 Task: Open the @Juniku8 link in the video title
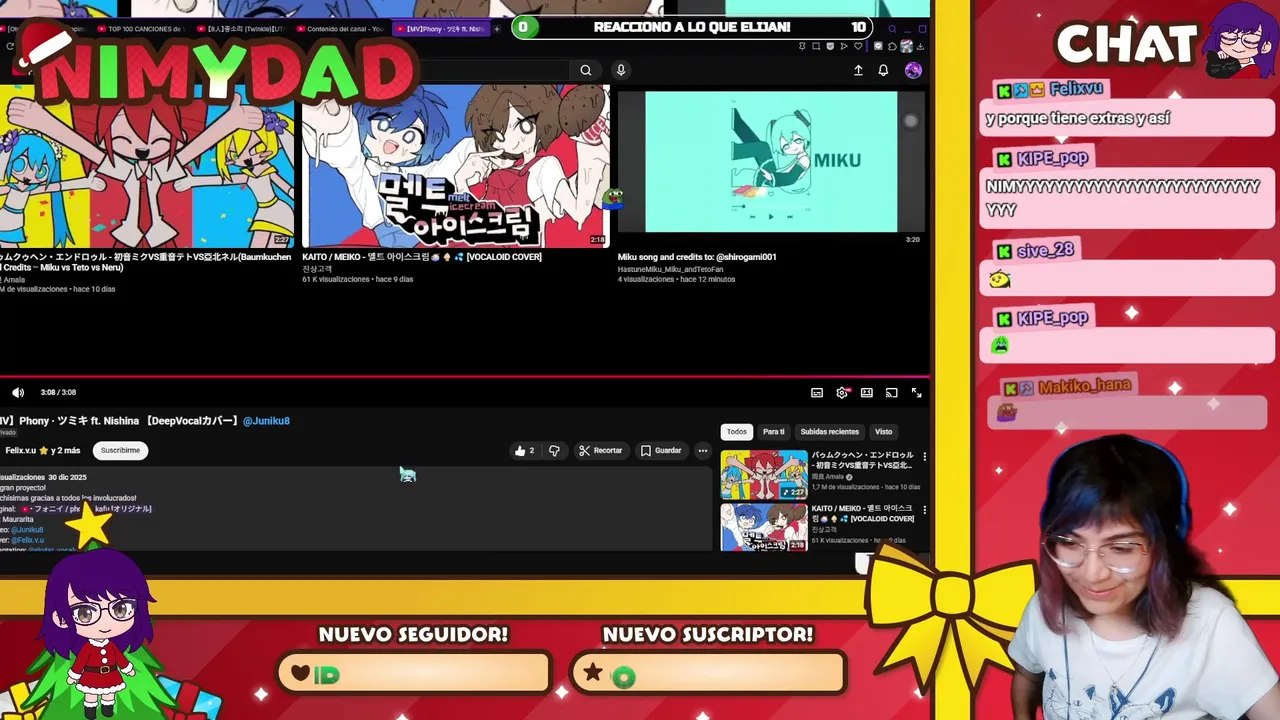tap(266, 421)
